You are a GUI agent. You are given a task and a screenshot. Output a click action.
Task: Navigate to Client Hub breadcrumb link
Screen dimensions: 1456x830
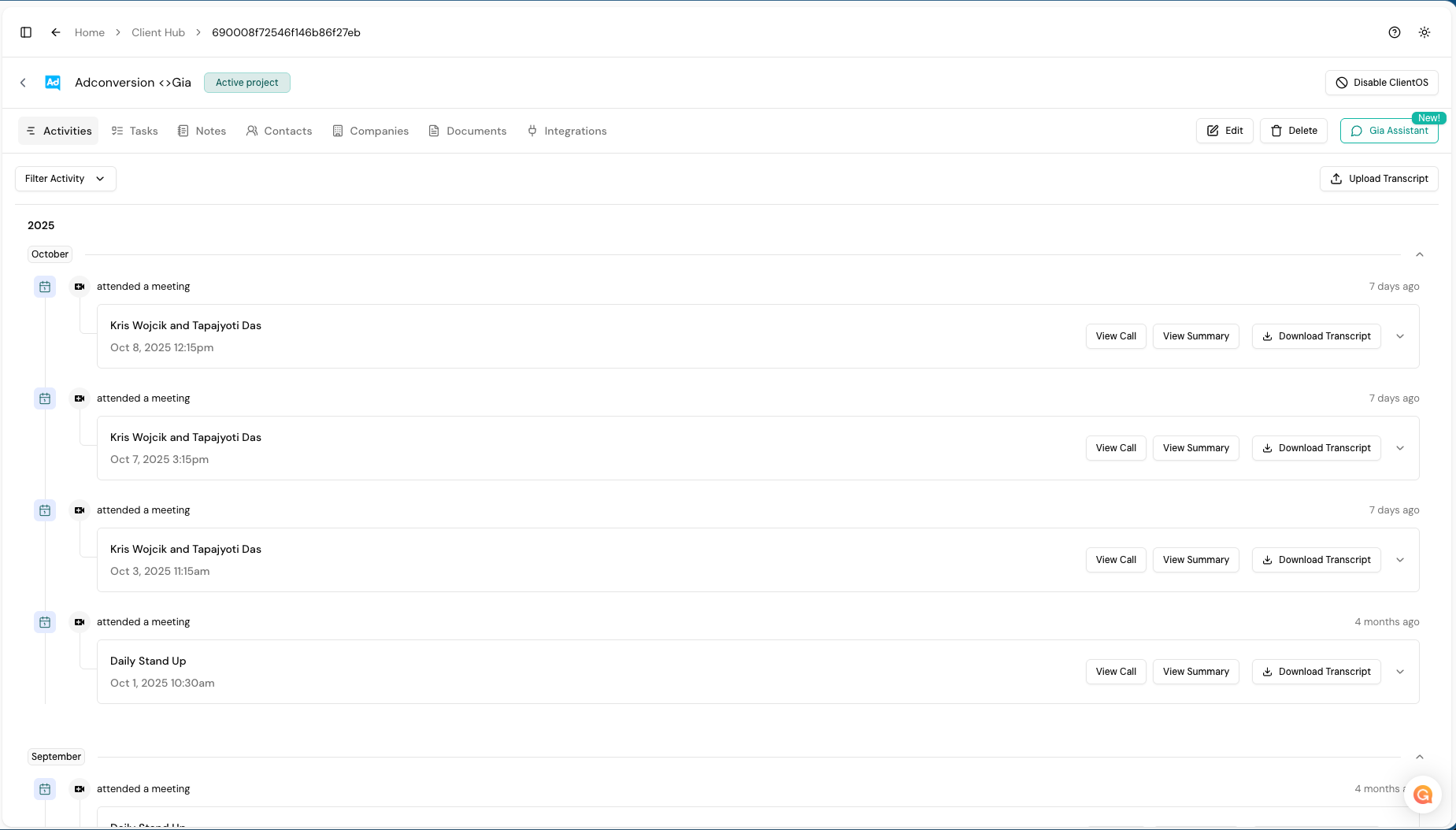click(x=158, y=32)
